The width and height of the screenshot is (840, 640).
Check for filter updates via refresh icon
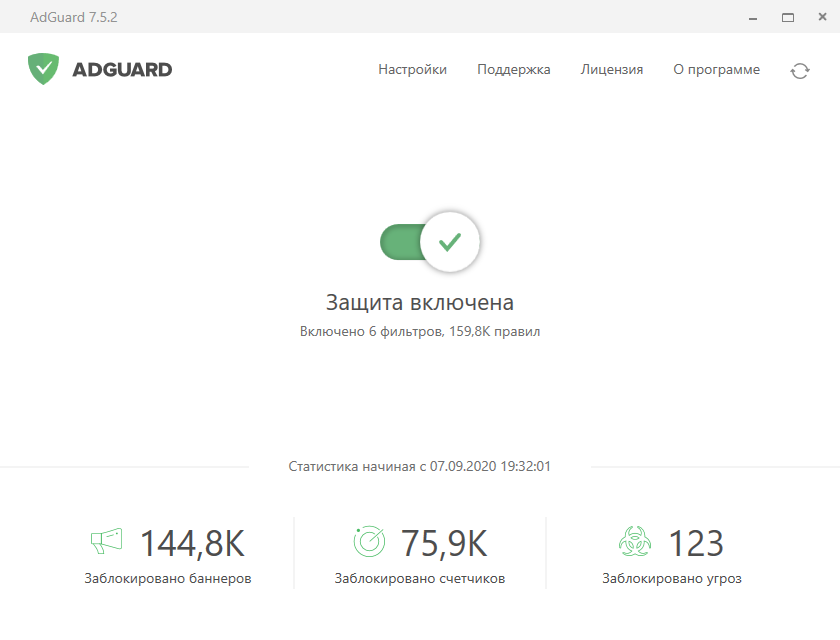tap(799, 71)
